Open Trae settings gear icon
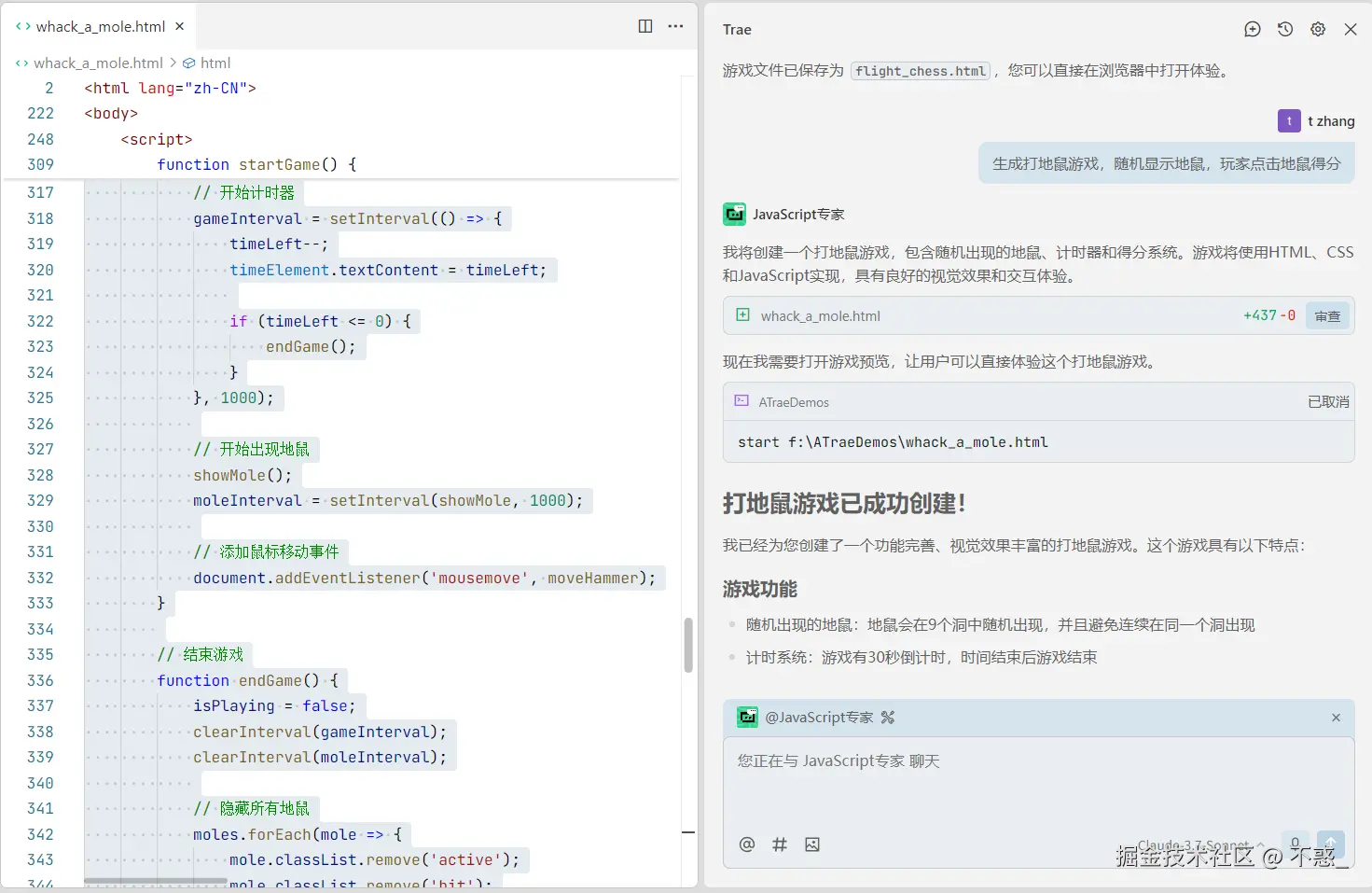Image resolution: width=1372 pixels, height=893 pixels. click(x=1318, y=29)
